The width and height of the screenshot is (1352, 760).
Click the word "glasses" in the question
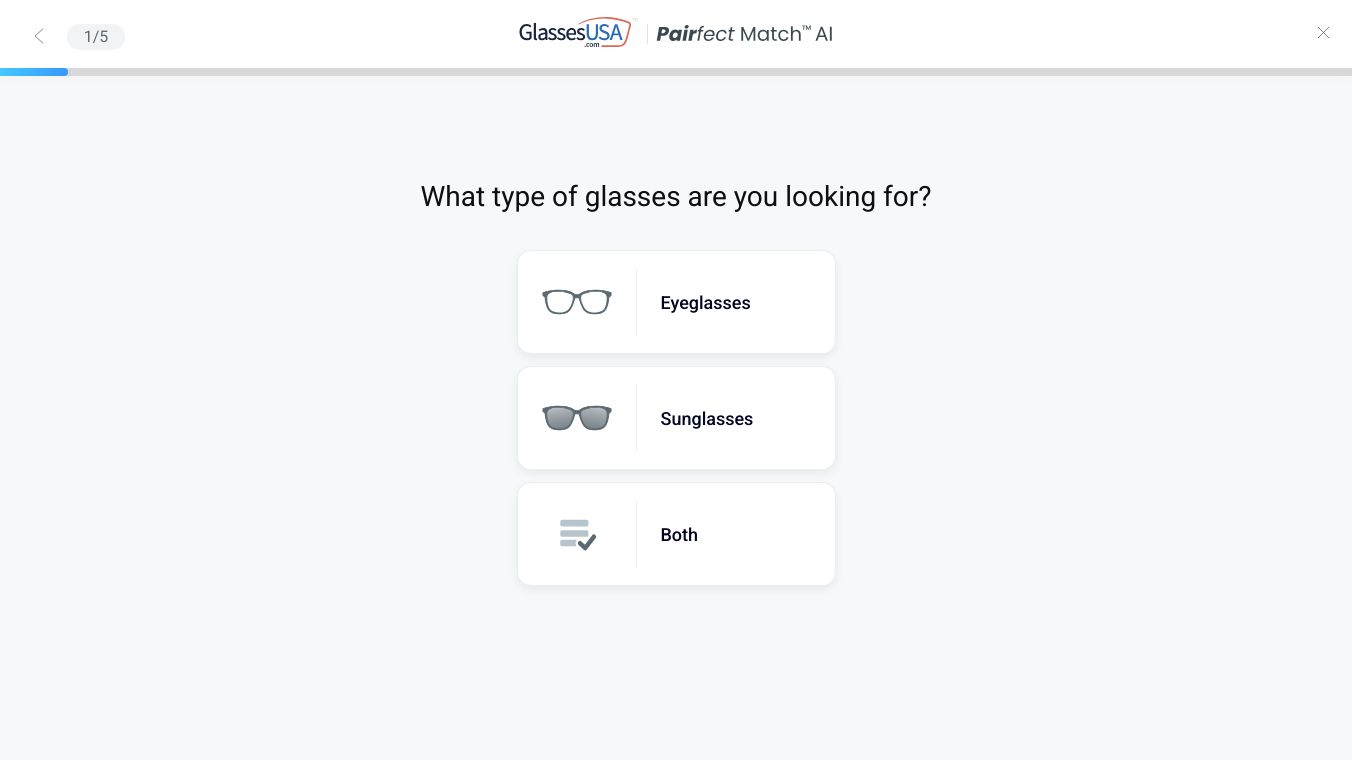pos(632,197)
